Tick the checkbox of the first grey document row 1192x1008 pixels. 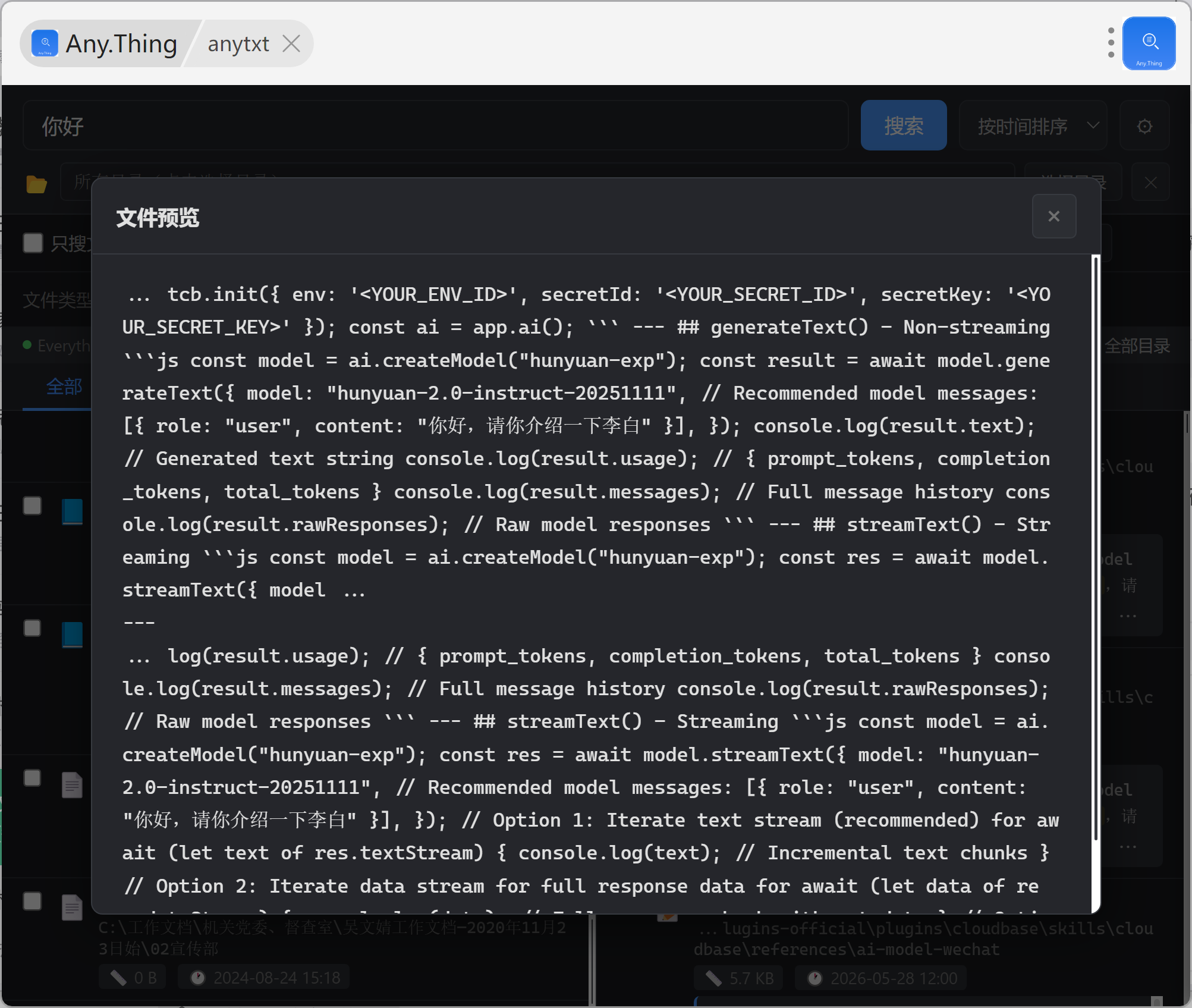click(x=32, y=778)
